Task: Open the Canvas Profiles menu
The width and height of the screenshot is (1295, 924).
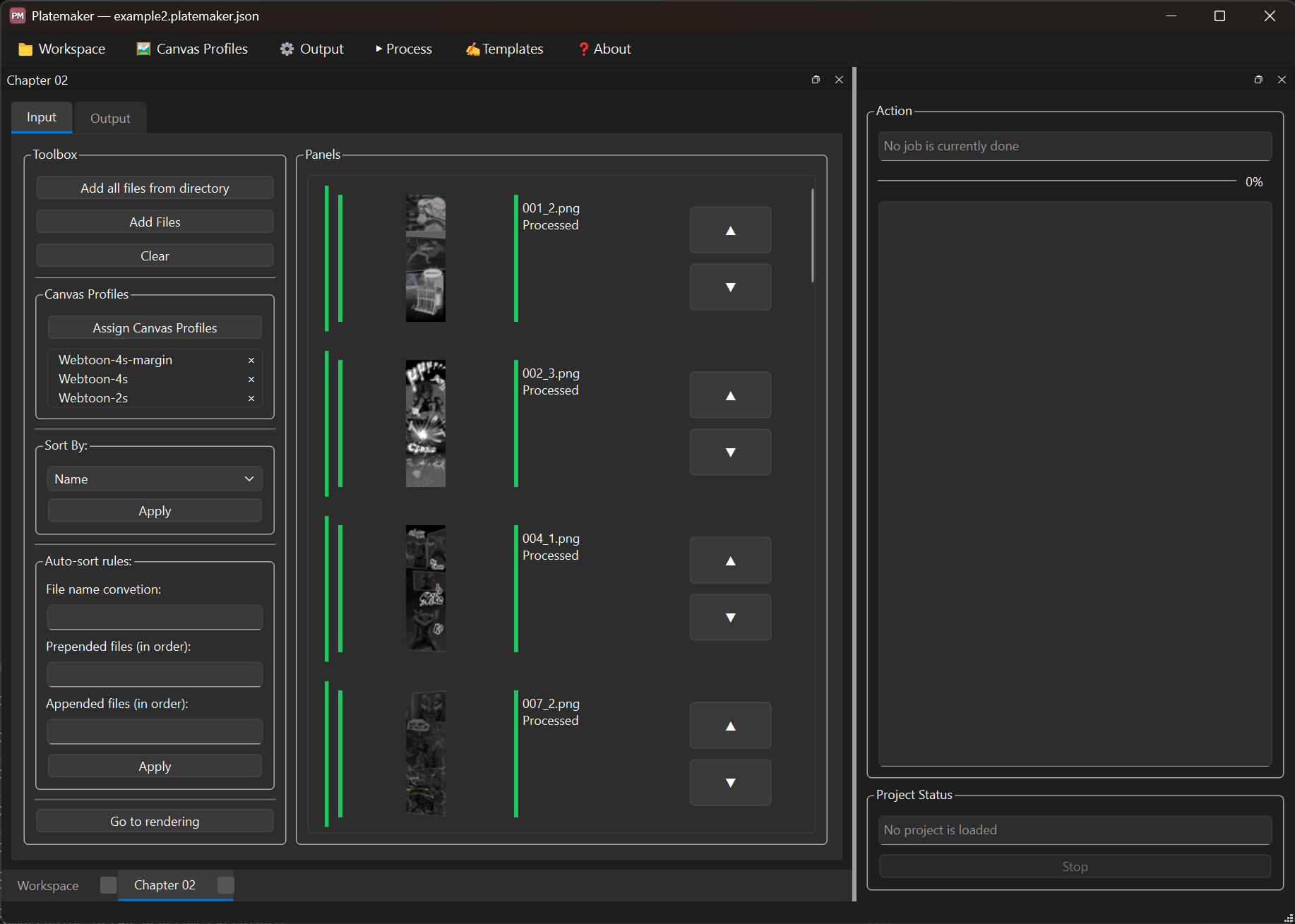Action: tap(192, 49)
